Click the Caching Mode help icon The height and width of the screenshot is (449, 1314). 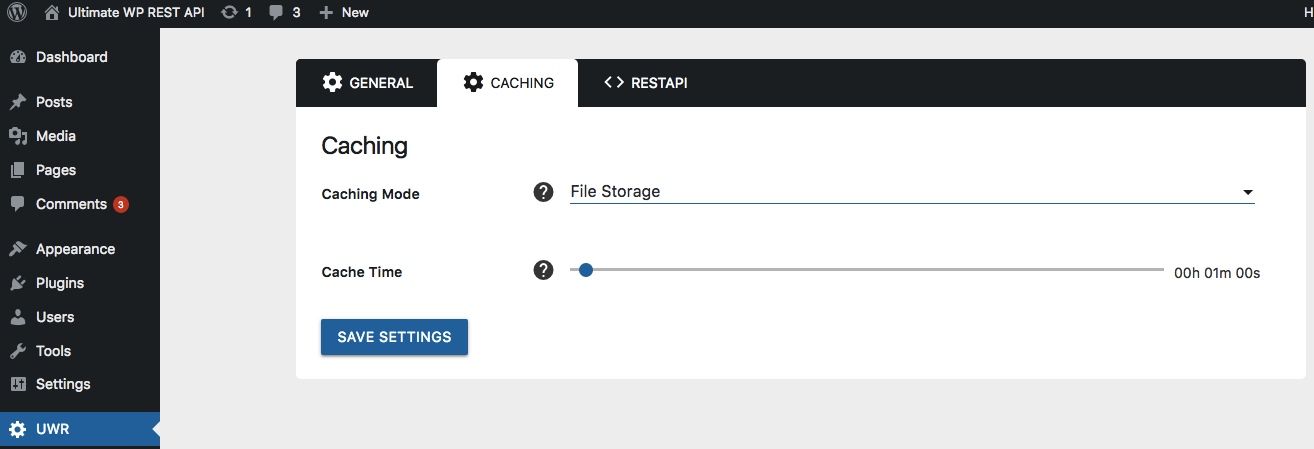tap(543, 192)
